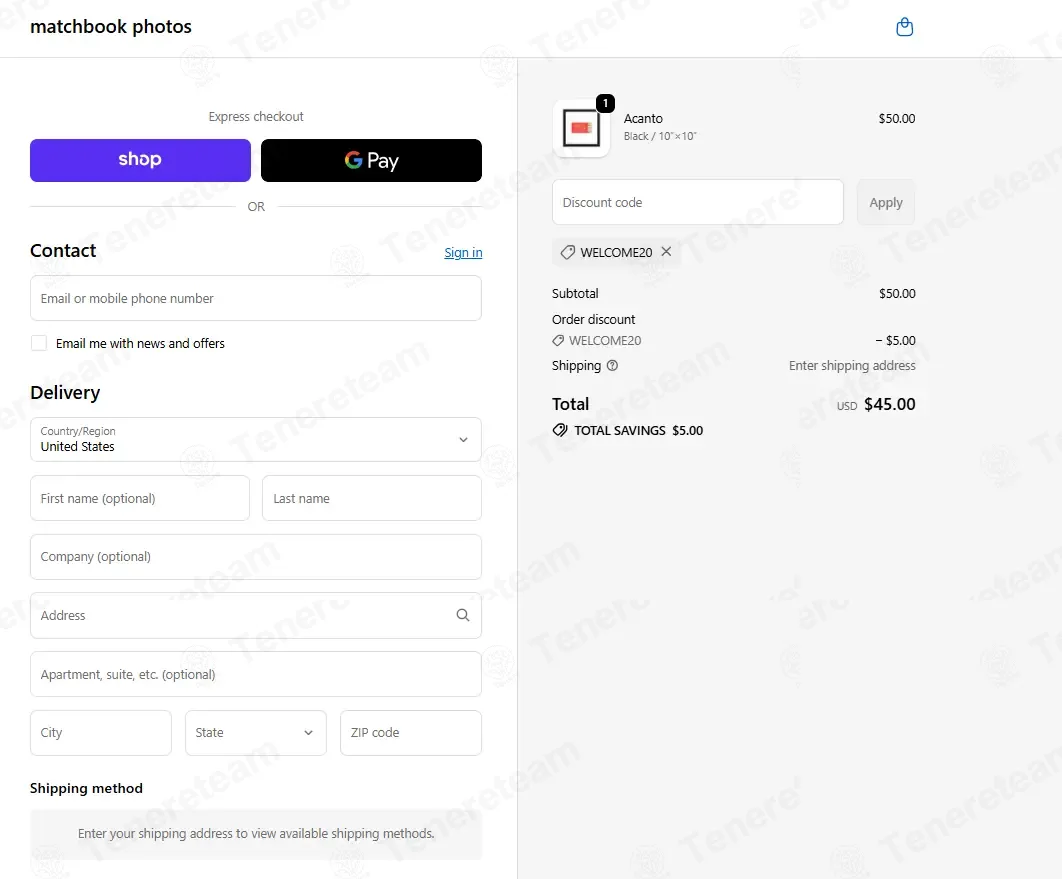Click the Email or mobile phone number field
The height and width of the screenshot is (879, 1062).
pyautogui.click(x=256, y=298)
